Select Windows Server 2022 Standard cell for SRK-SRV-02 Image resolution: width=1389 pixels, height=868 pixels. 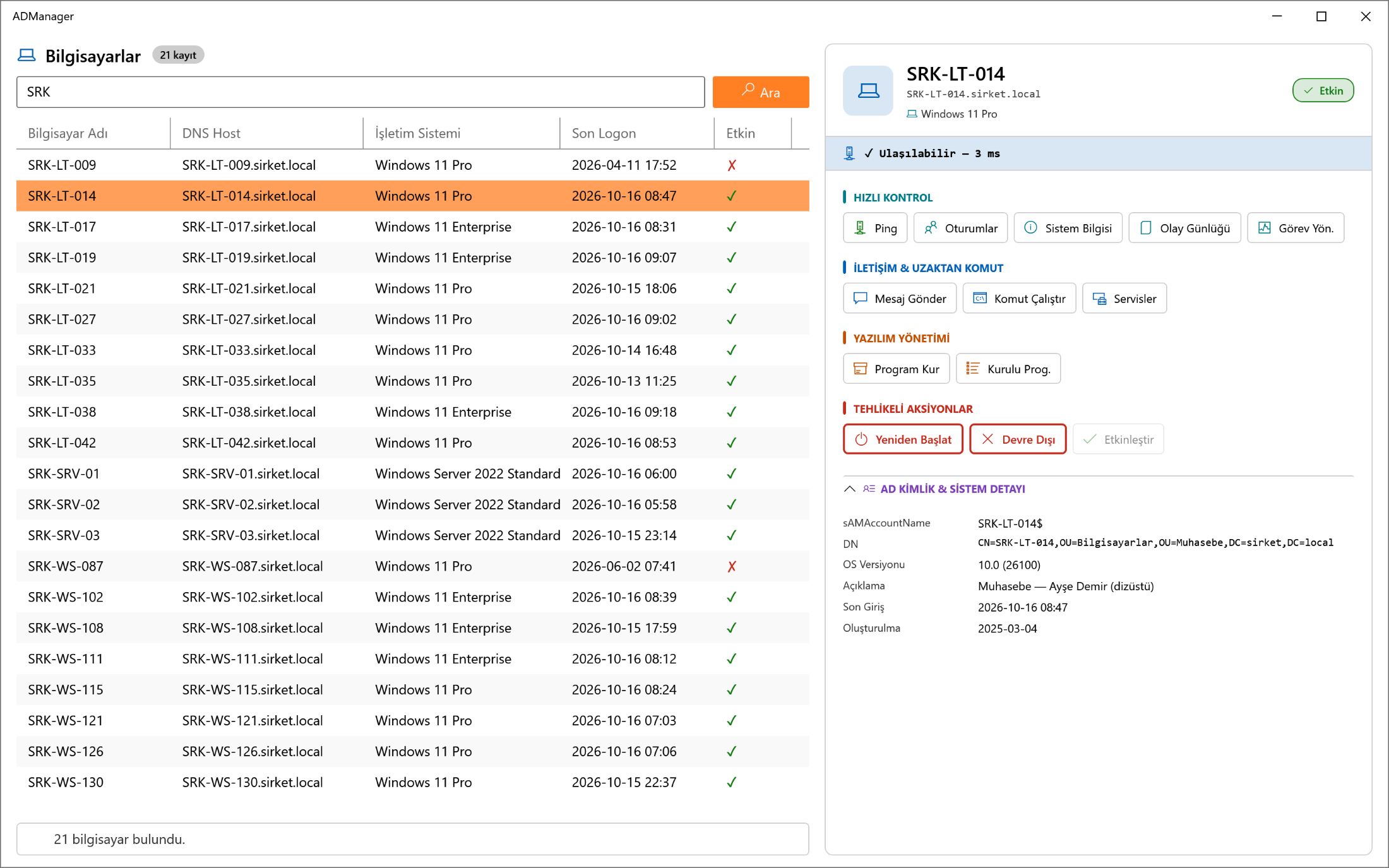point(468,504)
